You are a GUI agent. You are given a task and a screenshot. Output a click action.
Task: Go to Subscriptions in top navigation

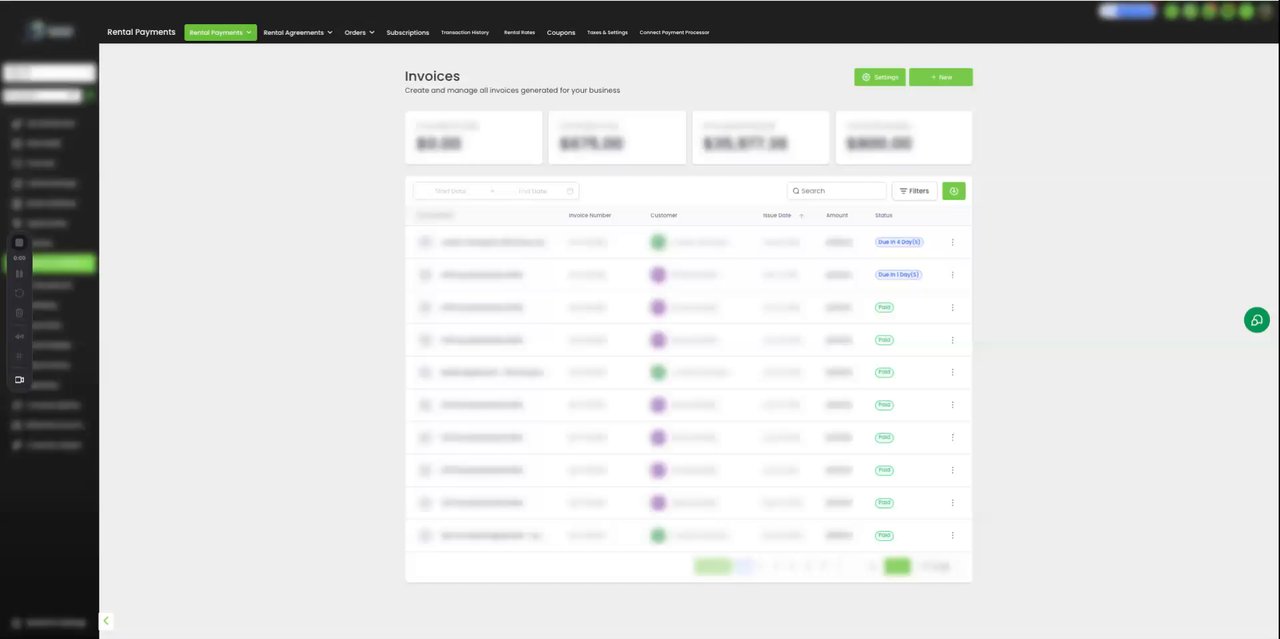pos(408,32)
